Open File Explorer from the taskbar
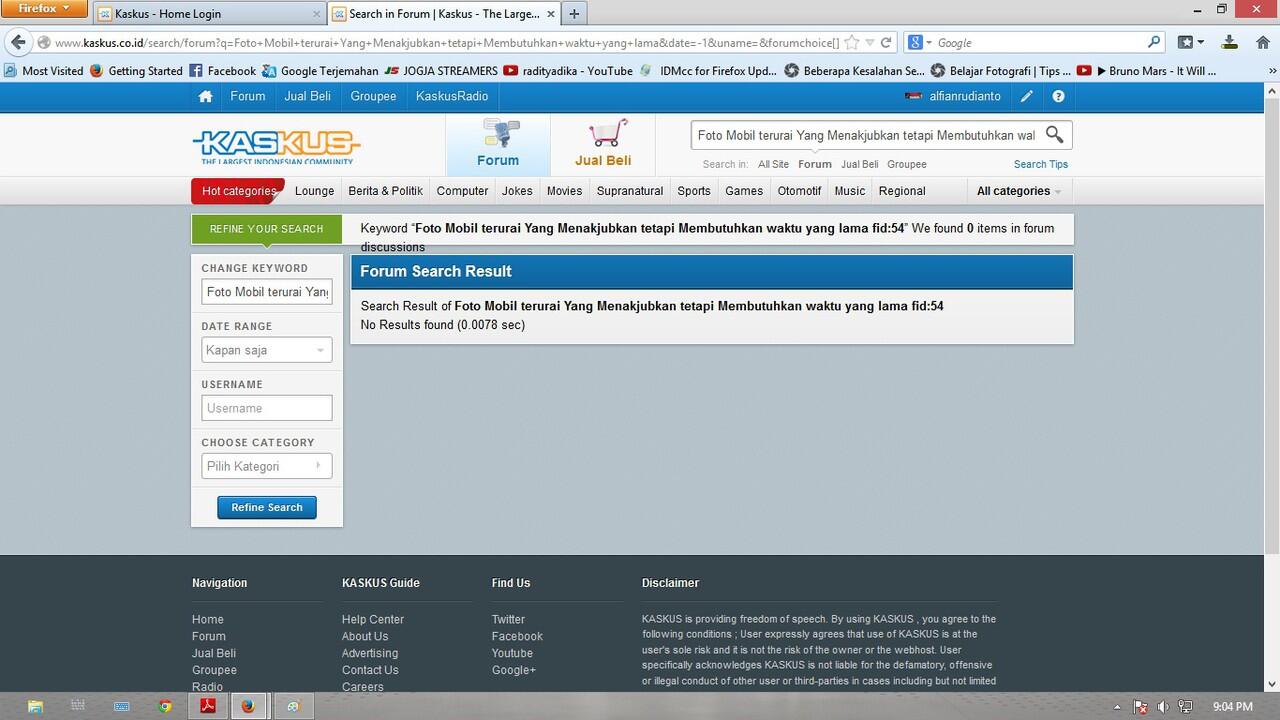The width and height of the screenshot is (1280, 720). (35, 706)
